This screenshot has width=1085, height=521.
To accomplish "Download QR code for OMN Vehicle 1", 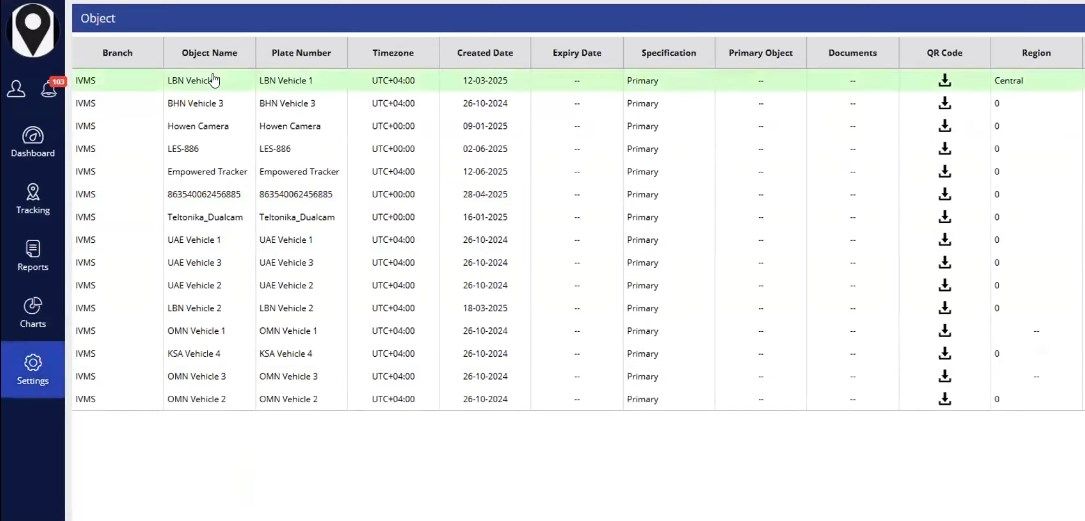I will coord(945,331).
